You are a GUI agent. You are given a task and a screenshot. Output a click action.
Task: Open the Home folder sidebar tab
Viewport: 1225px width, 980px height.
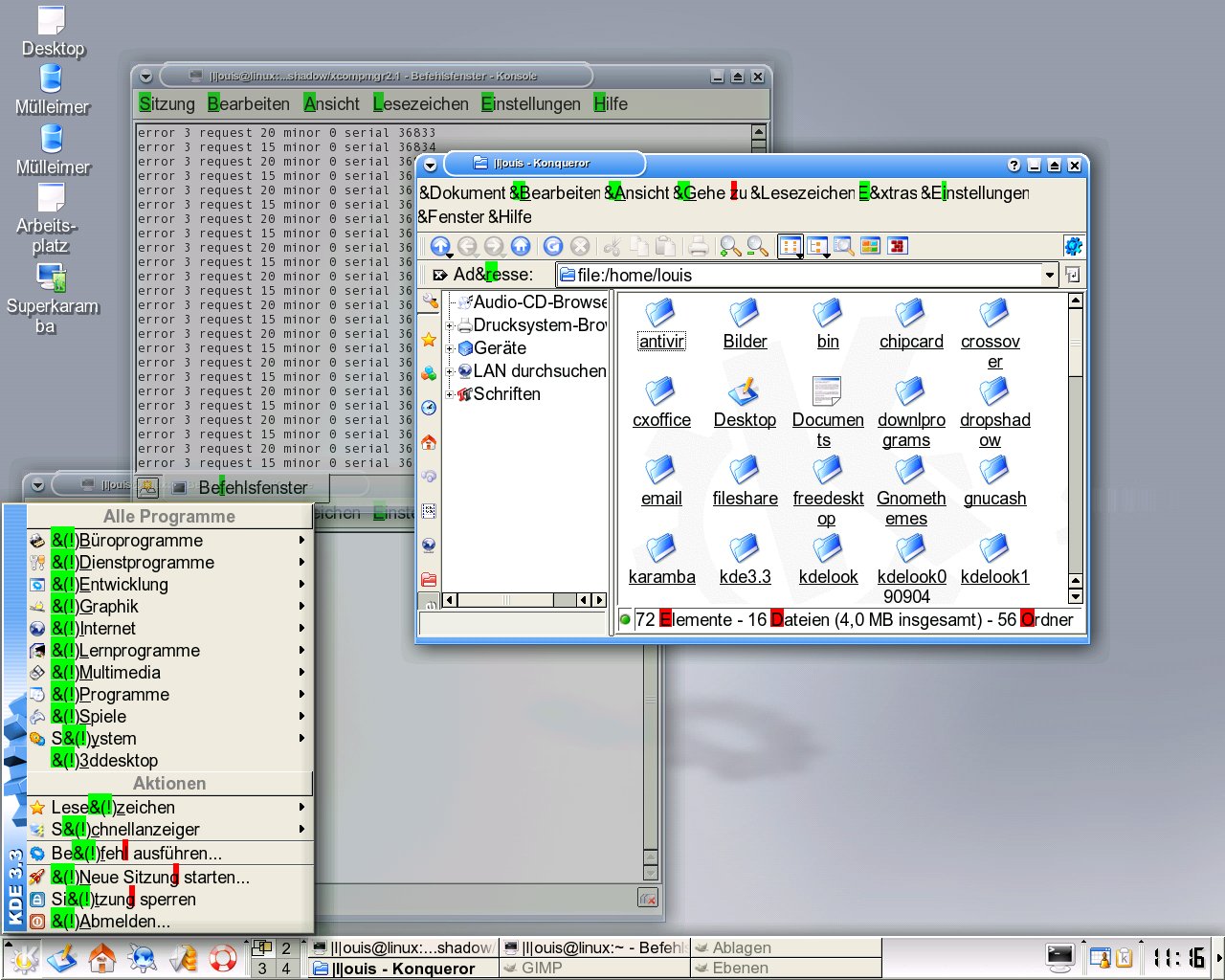429,442
